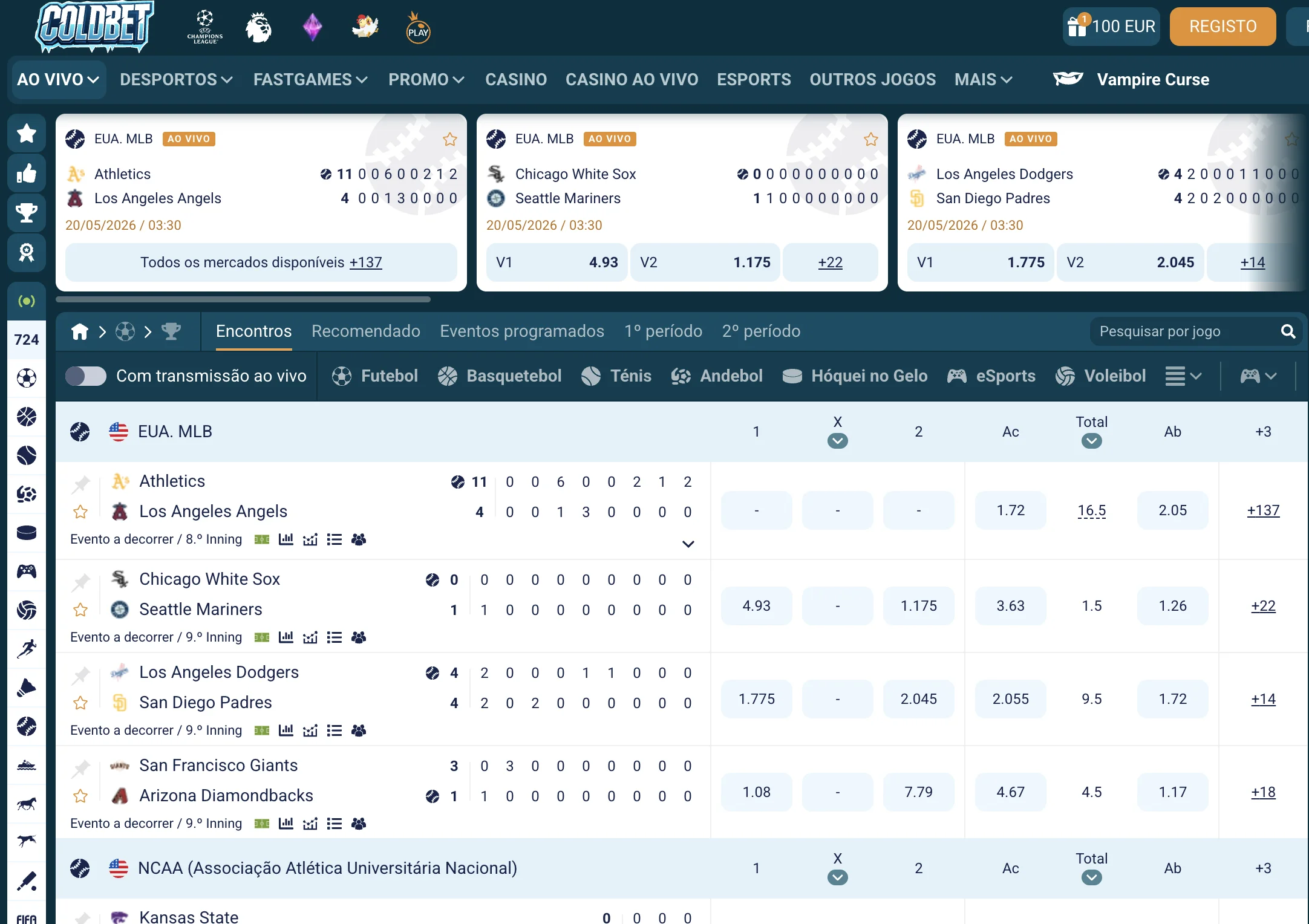Open +22 markets for White Sox row

pos(1263,606)
